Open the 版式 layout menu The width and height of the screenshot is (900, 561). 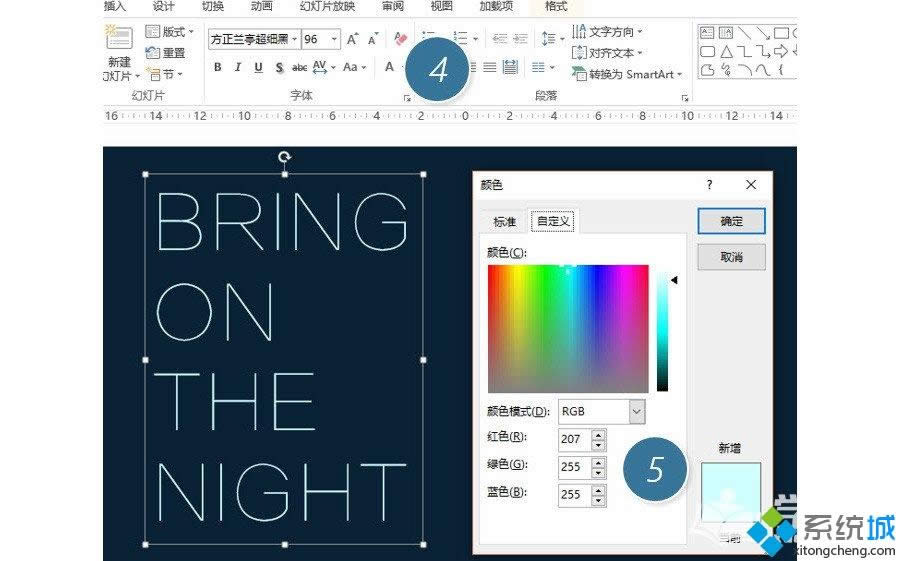click(170, 32)
